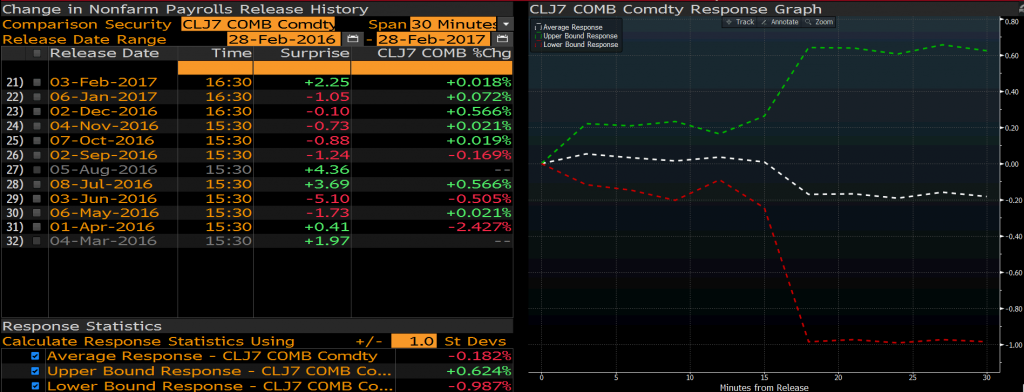Viewport: 1024px width, 392px height.
Task: Toggle the Upper Bound Response checkbox
Action: 35,371
